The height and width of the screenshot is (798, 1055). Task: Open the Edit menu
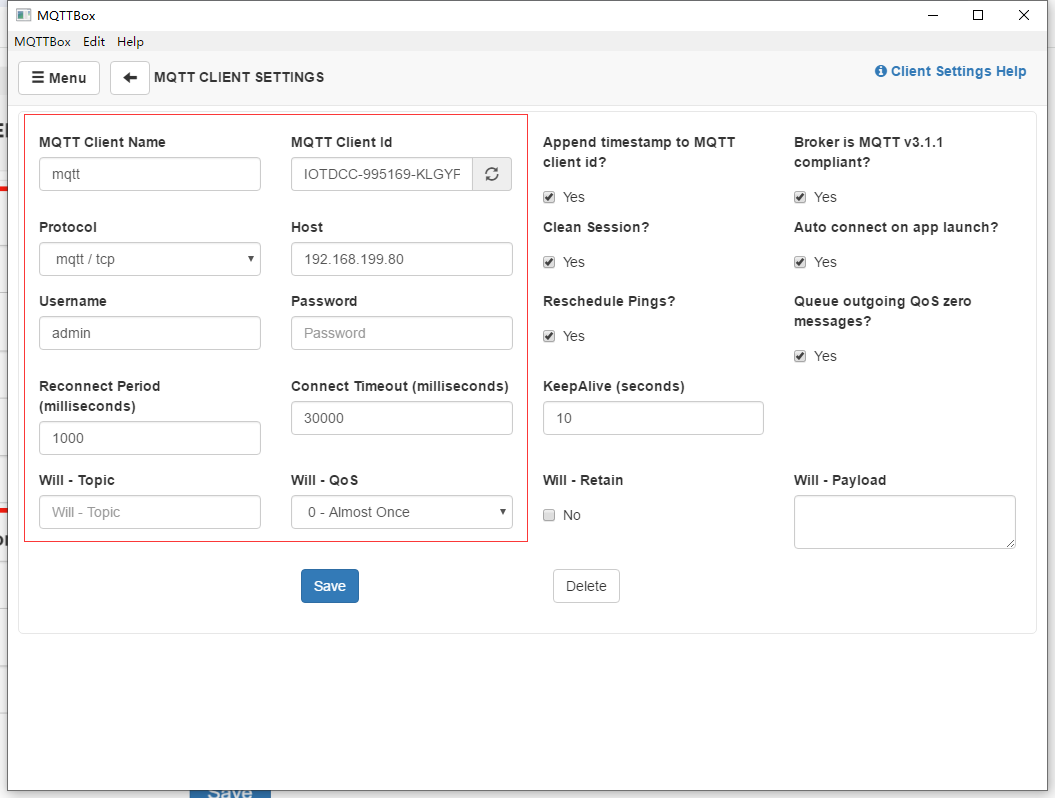[94, 42]
